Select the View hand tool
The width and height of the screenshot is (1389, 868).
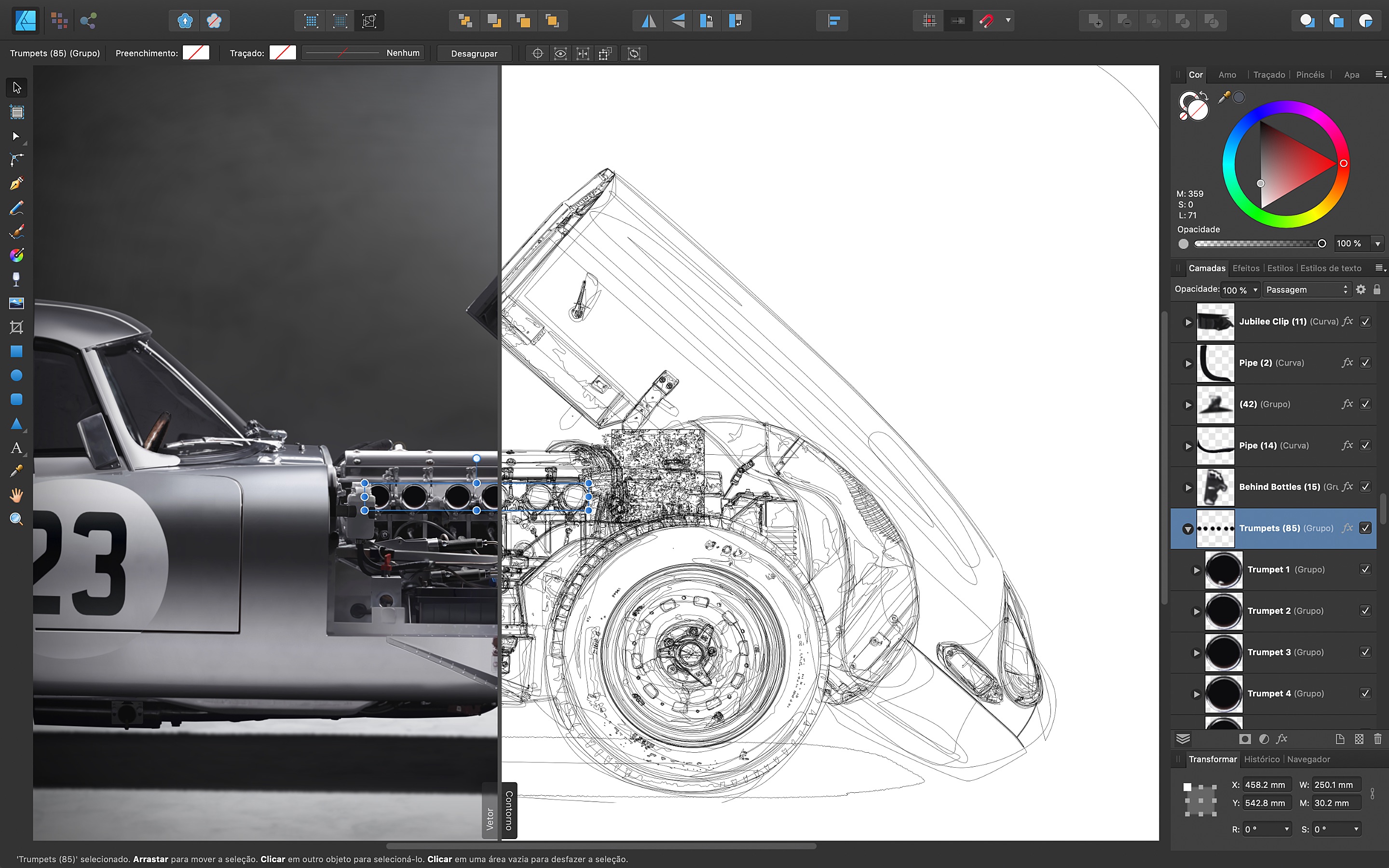[17, 495]
